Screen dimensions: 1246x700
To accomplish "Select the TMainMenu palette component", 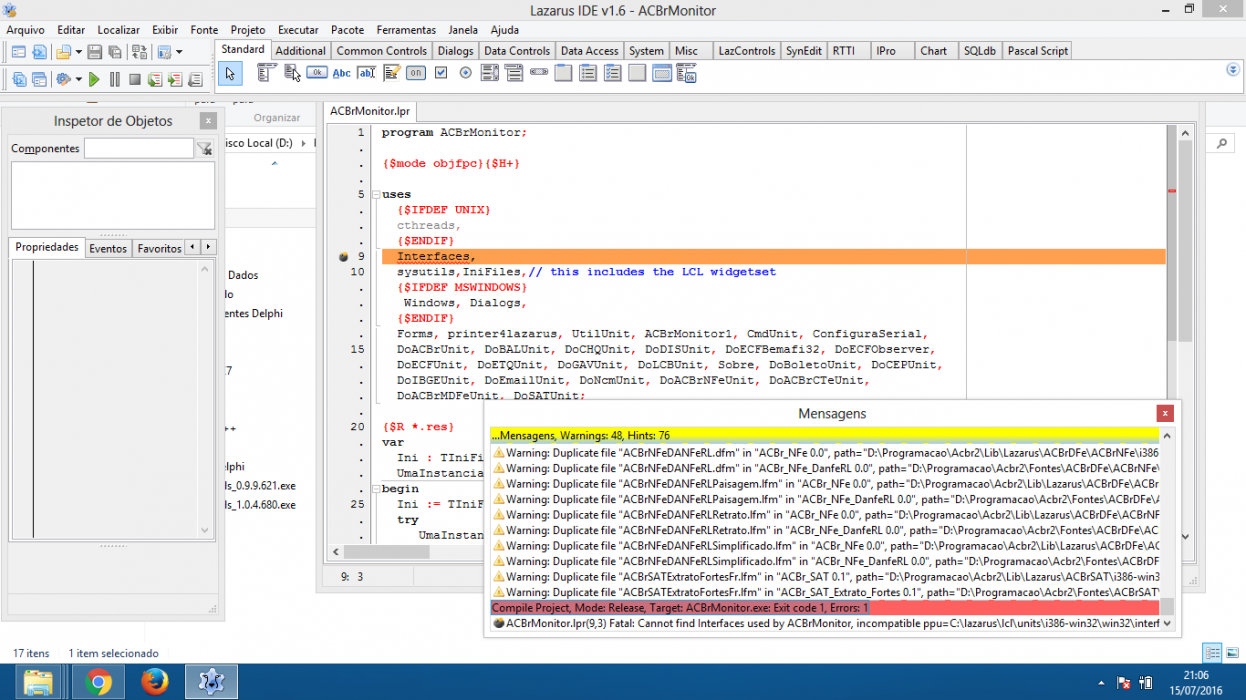I will [267, 73].
